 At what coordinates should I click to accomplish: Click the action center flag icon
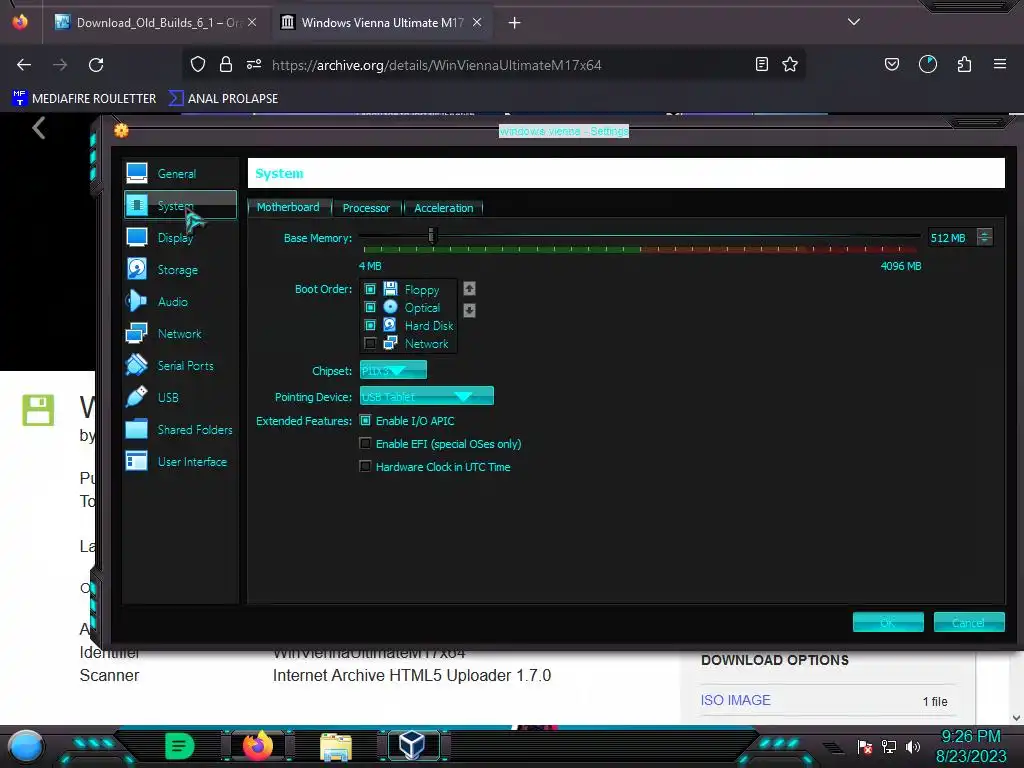[x=865, y=746]
